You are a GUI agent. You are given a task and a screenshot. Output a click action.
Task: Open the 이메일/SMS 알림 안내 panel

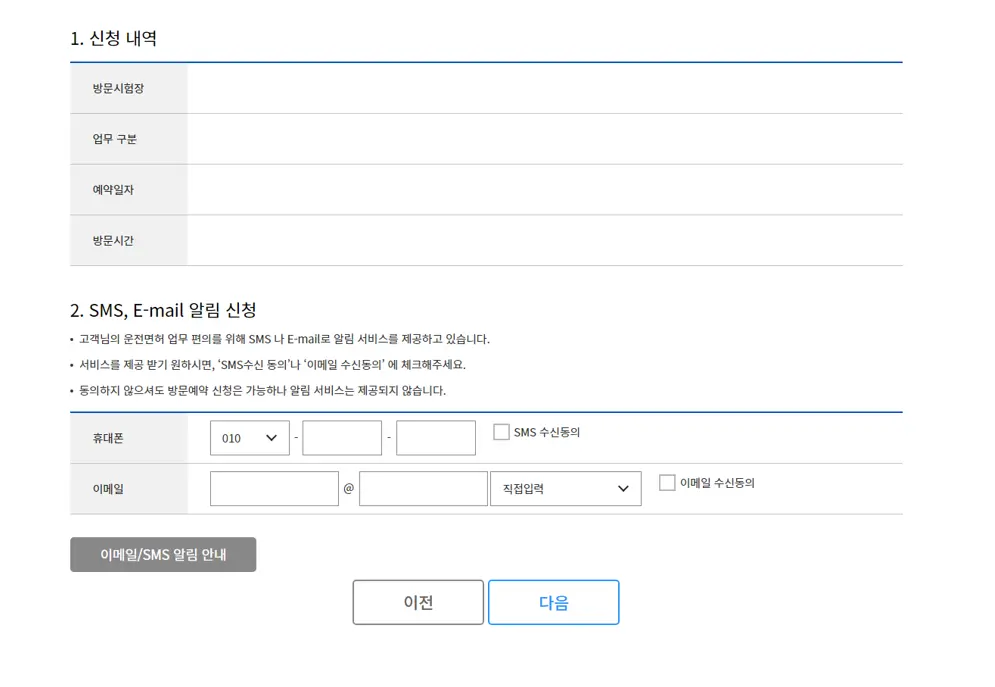click(162, 554)
